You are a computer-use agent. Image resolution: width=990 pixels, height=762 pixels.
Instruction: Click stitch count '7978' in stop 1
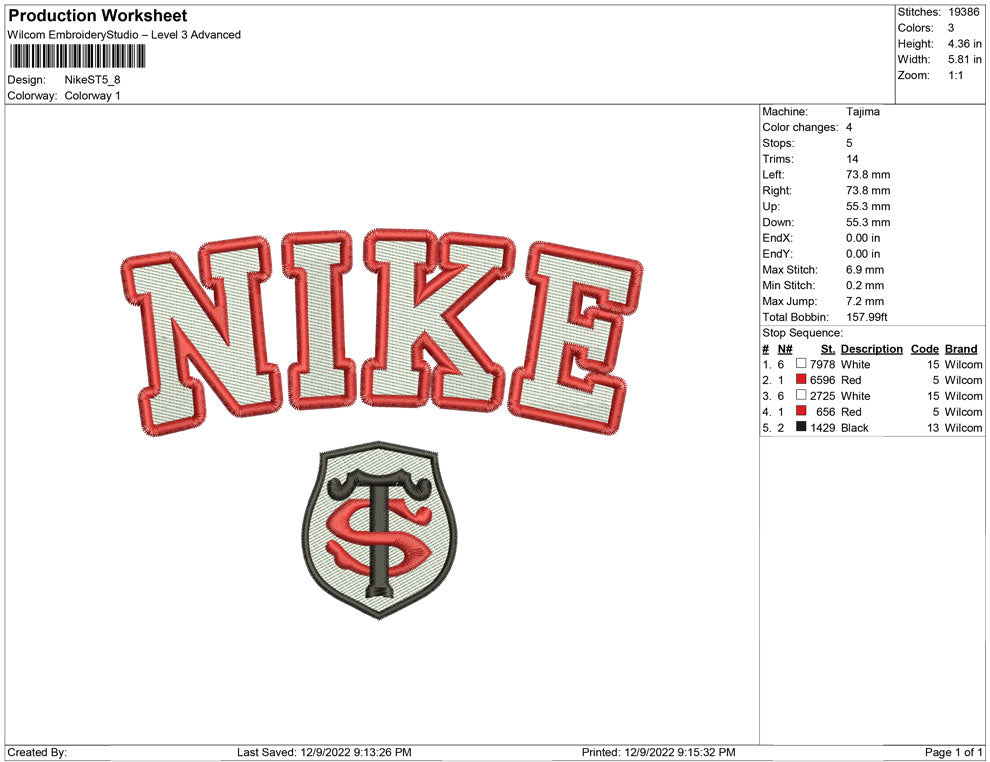823,364
